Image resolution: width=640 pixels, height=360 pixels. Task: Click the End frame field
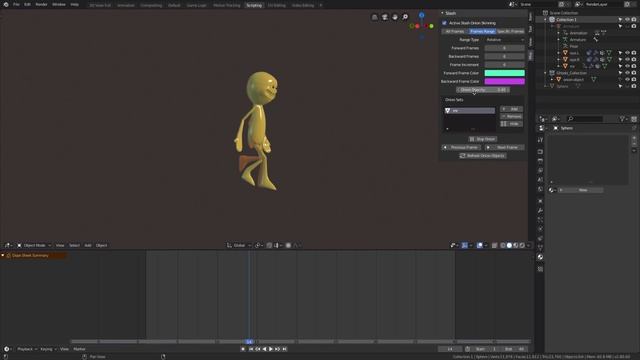[513, 349]
